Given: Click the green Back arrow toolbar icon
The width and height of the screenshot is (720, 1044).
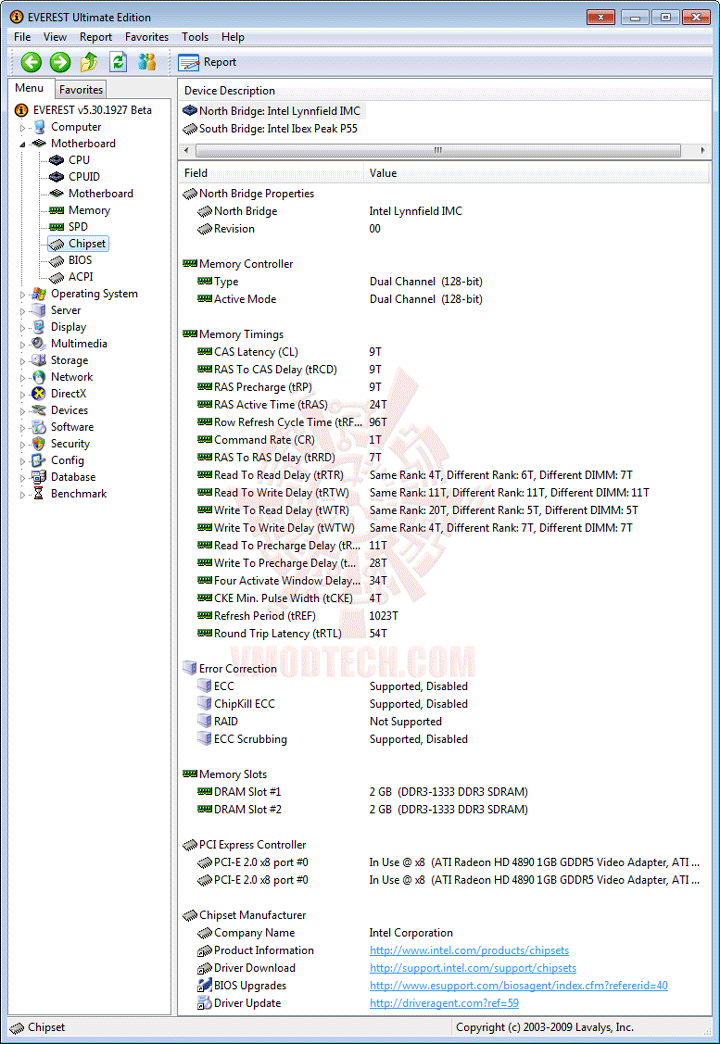Looking at the screenshot, I should click(x=31, y=63).
